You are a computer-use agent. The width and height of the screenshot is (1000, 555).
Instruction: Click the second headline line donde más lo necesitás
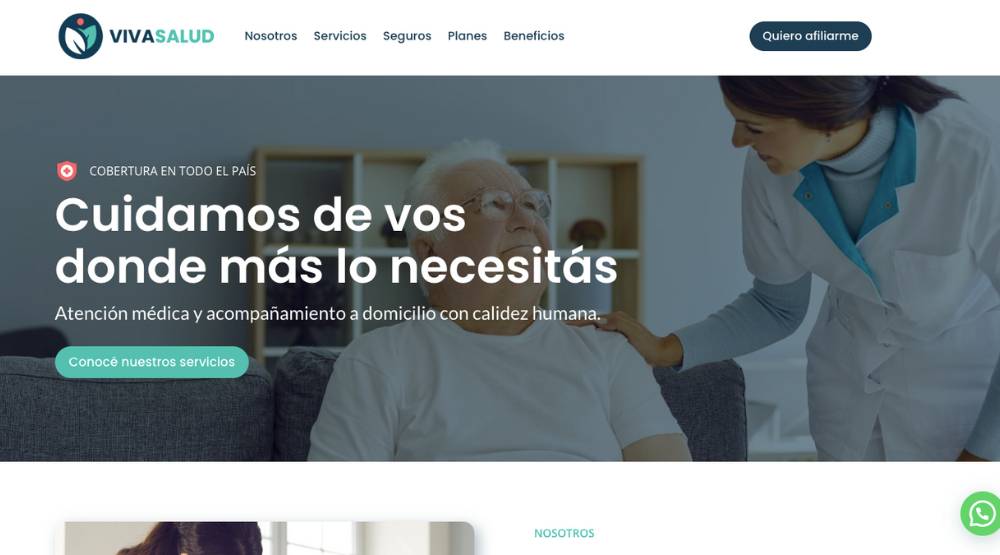(336, 266)
